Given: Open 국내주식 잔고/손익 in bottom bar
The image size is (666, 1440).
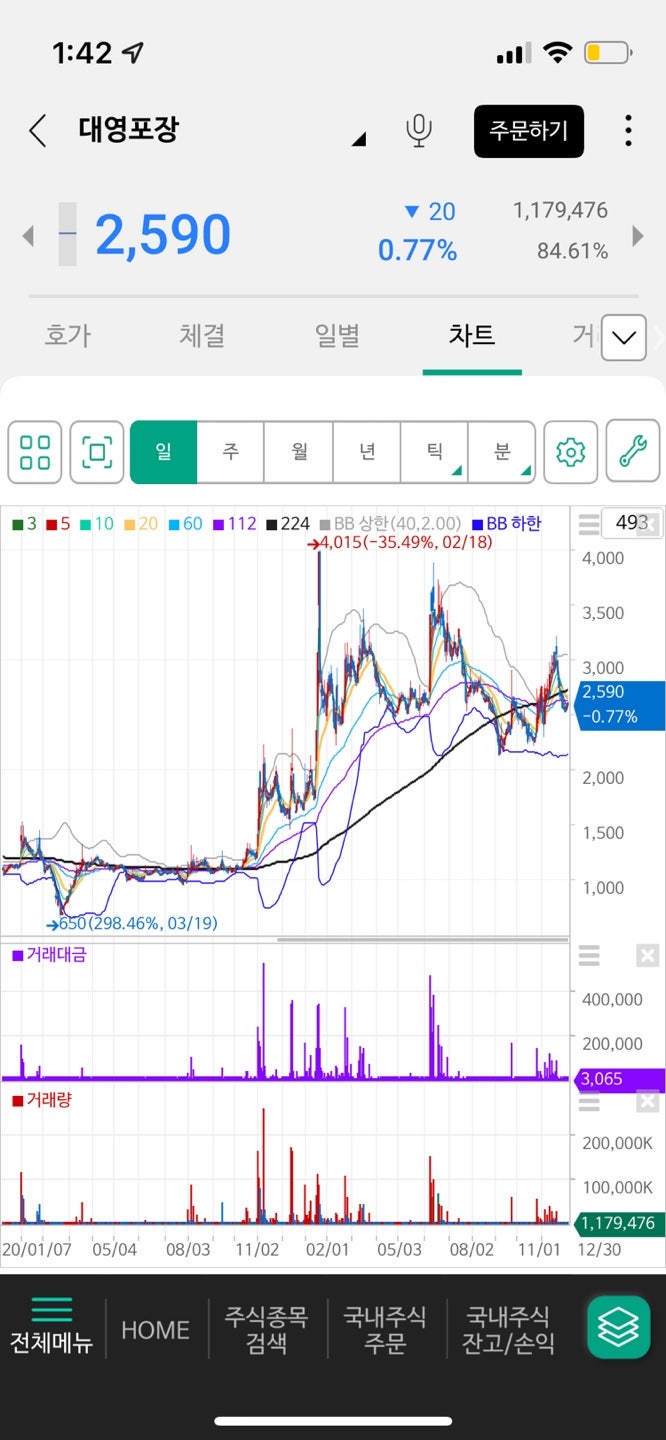Looking at the screenshot, I should [508, 1329].
